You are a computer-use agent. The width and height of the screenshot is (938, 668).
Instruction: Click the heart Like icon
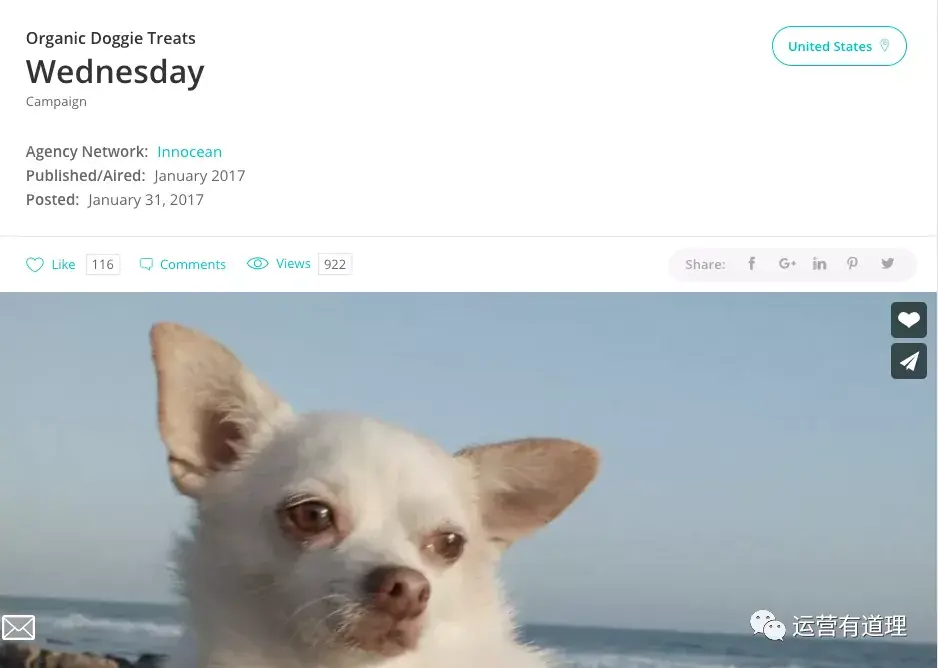(x=35, y=264)
